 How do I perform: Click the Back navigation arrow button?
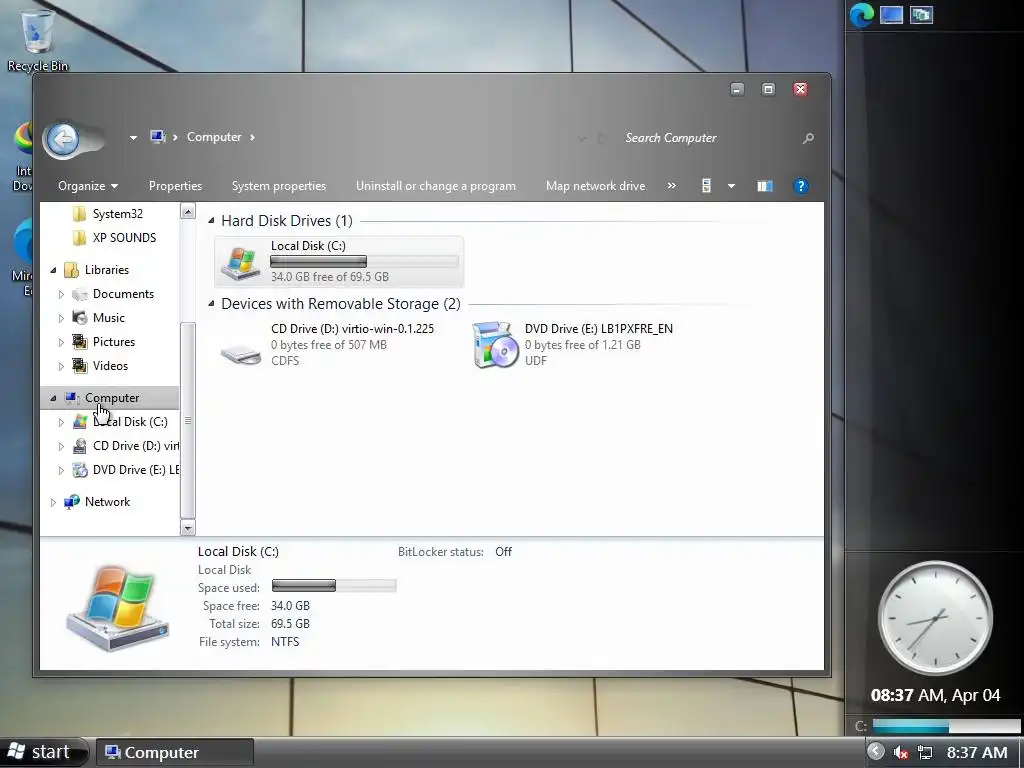coord(63,138)
